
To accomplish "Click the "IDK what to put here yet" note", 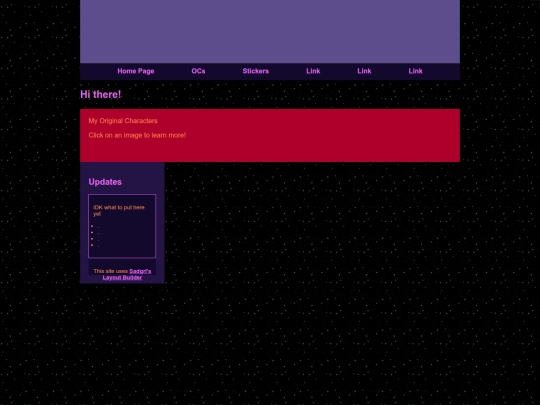I will point(119,210).
